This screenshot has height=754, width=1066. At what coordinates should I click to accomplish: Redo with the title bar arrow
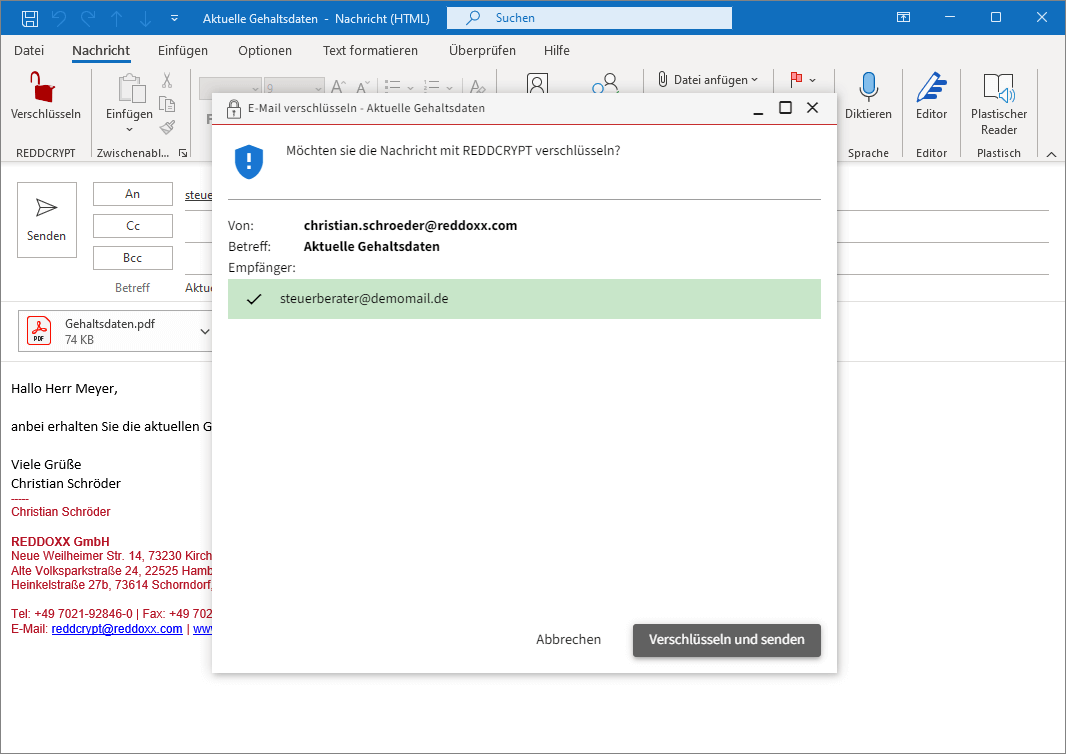[x=88, y=18]
